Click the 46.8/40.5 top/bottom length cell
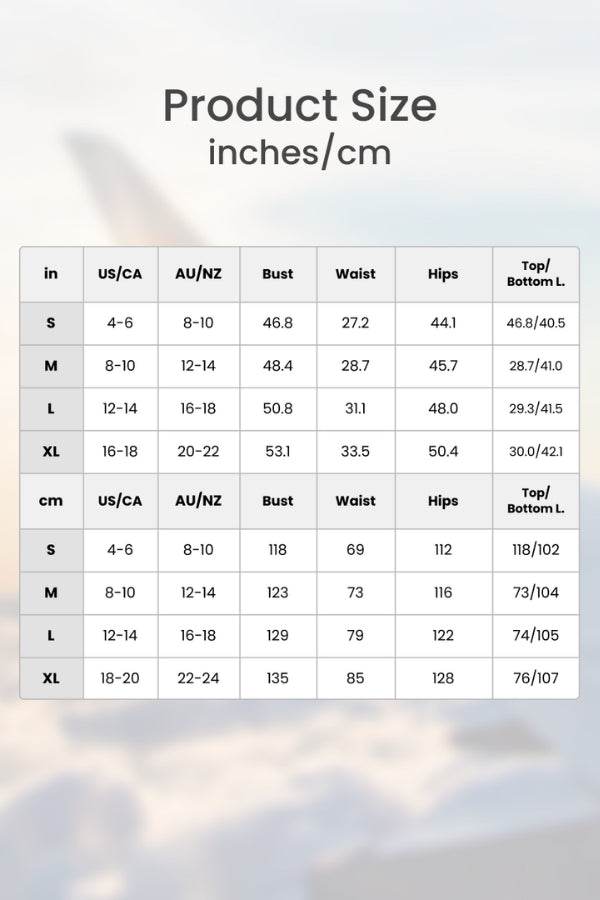 (536, 323)
